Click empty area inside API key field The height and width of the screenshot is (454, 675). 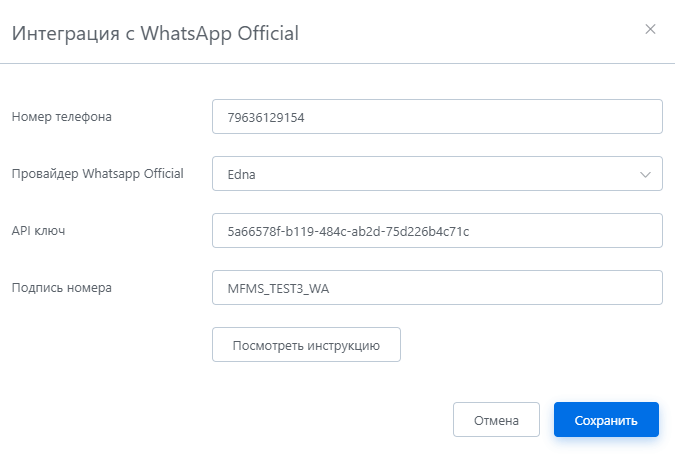click(564, 231)
